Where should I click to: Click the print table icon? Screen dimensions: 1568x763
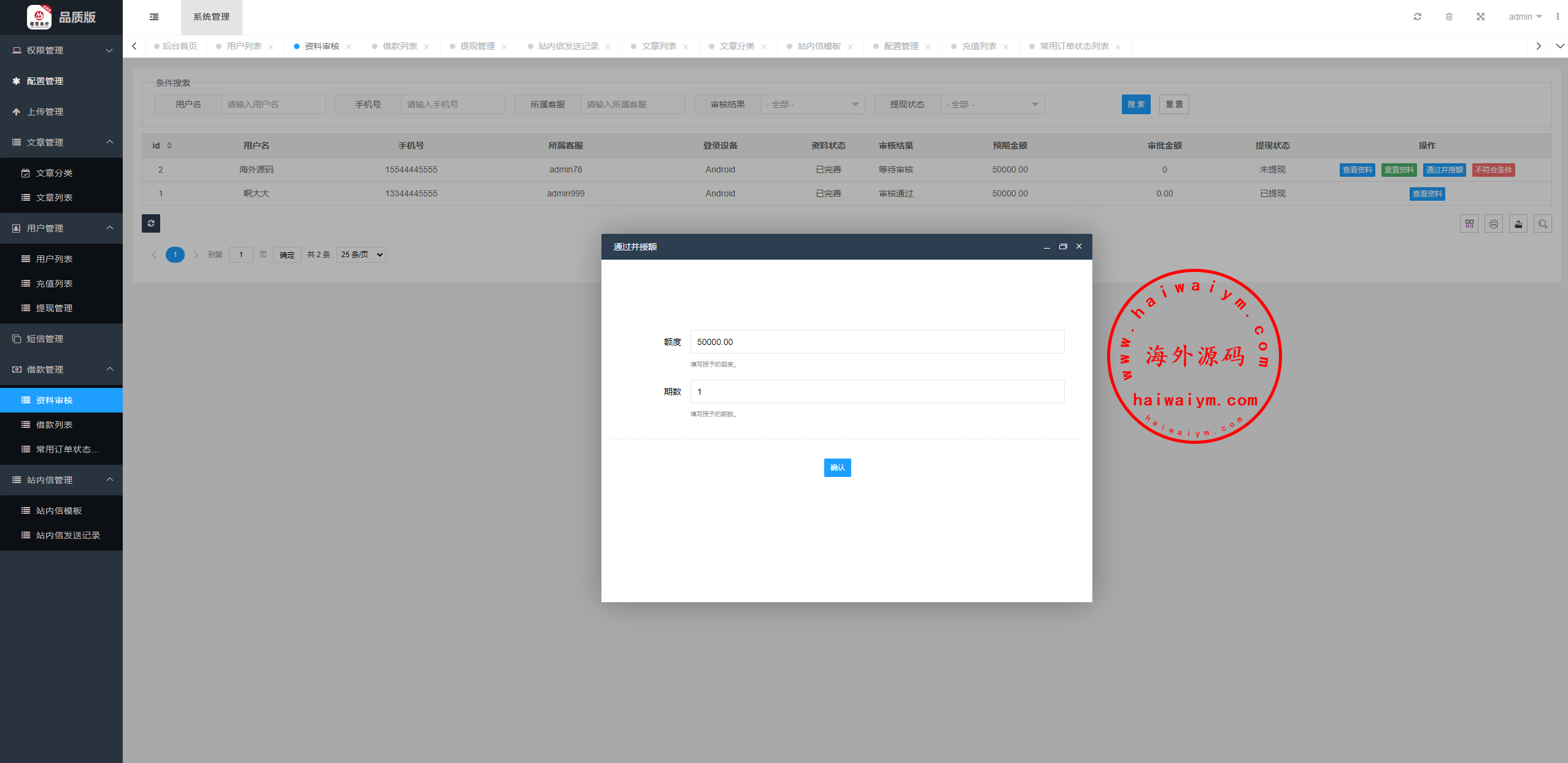[1494, 224]
